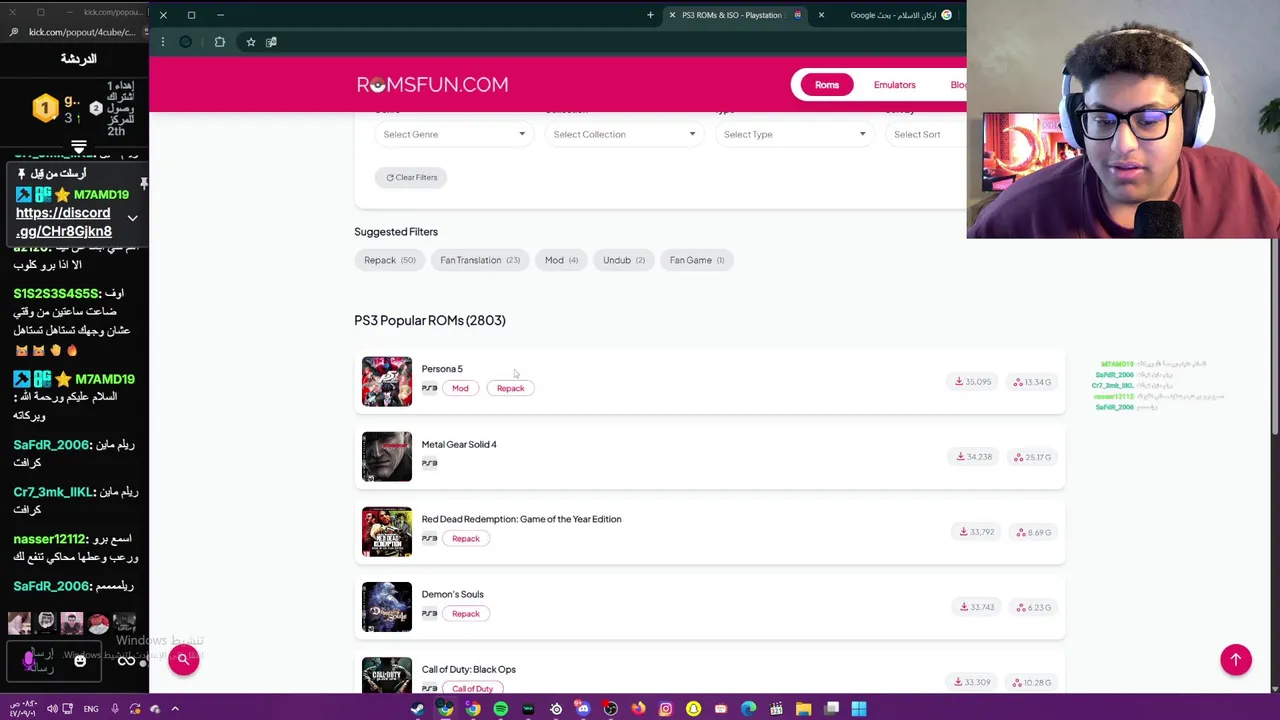Open the Persona 5 cover thumbnail
This screenshot has width=1280, height=720.
pyautogui.click(x=387, y=382)
